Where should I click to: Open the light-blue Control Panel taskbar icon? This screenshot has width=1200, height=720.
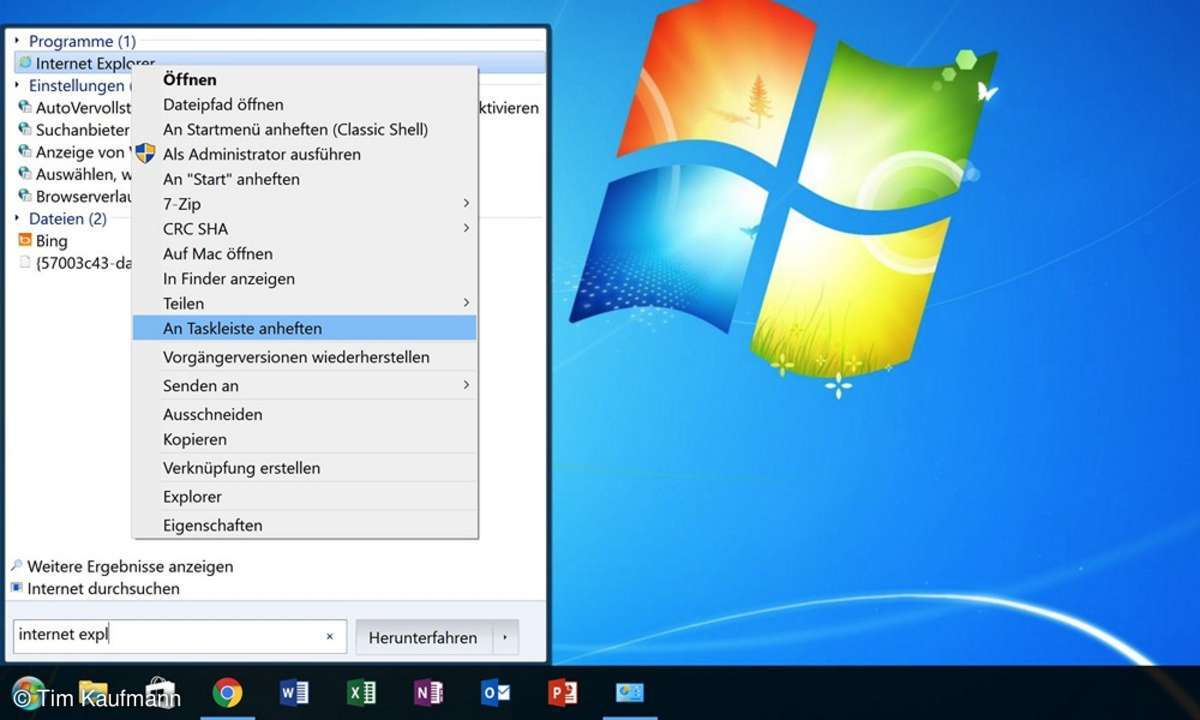tap(630, 692)
